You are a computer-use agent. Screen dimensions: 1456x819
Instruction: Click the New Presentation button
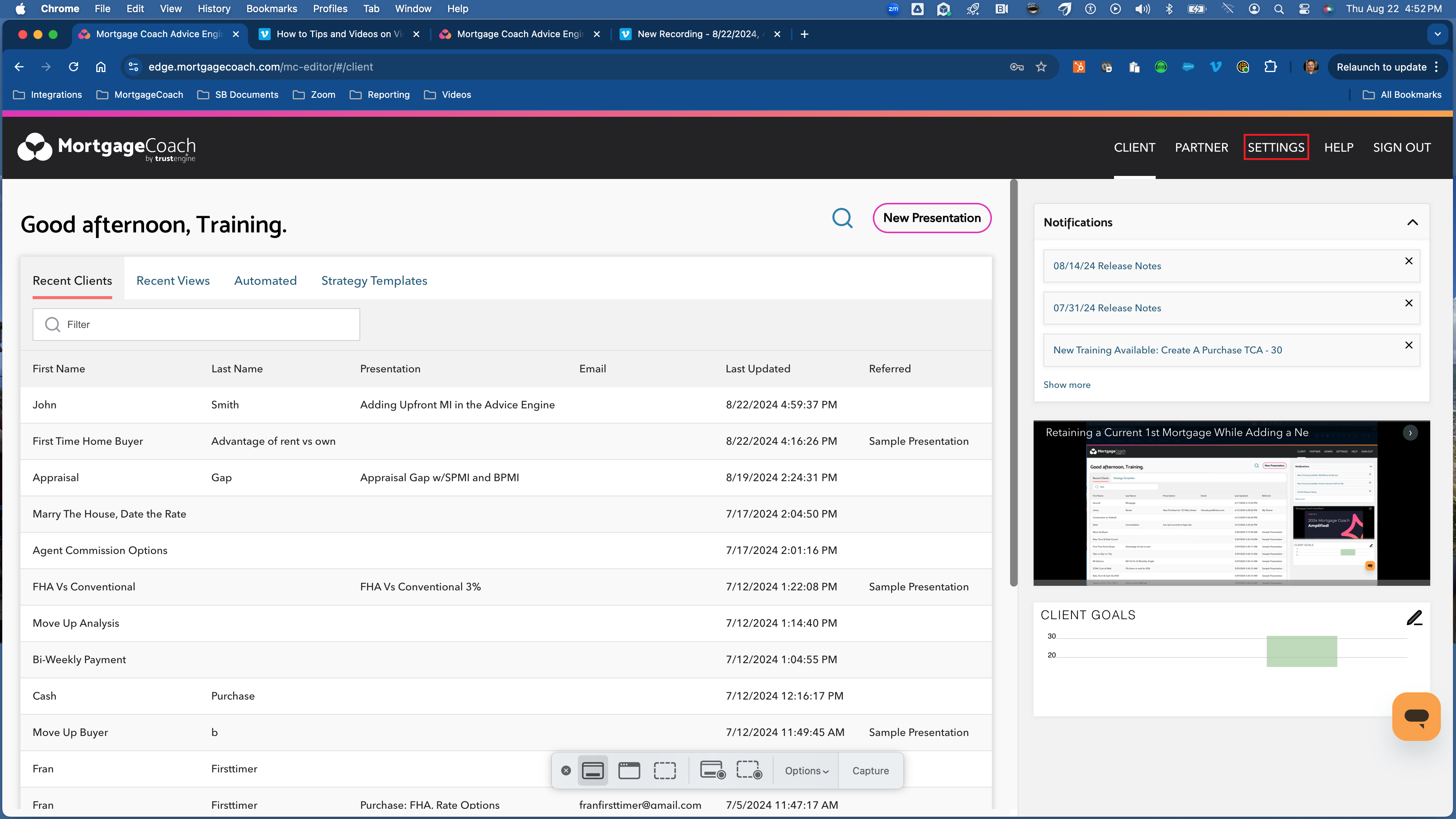[x=932, y=218]
